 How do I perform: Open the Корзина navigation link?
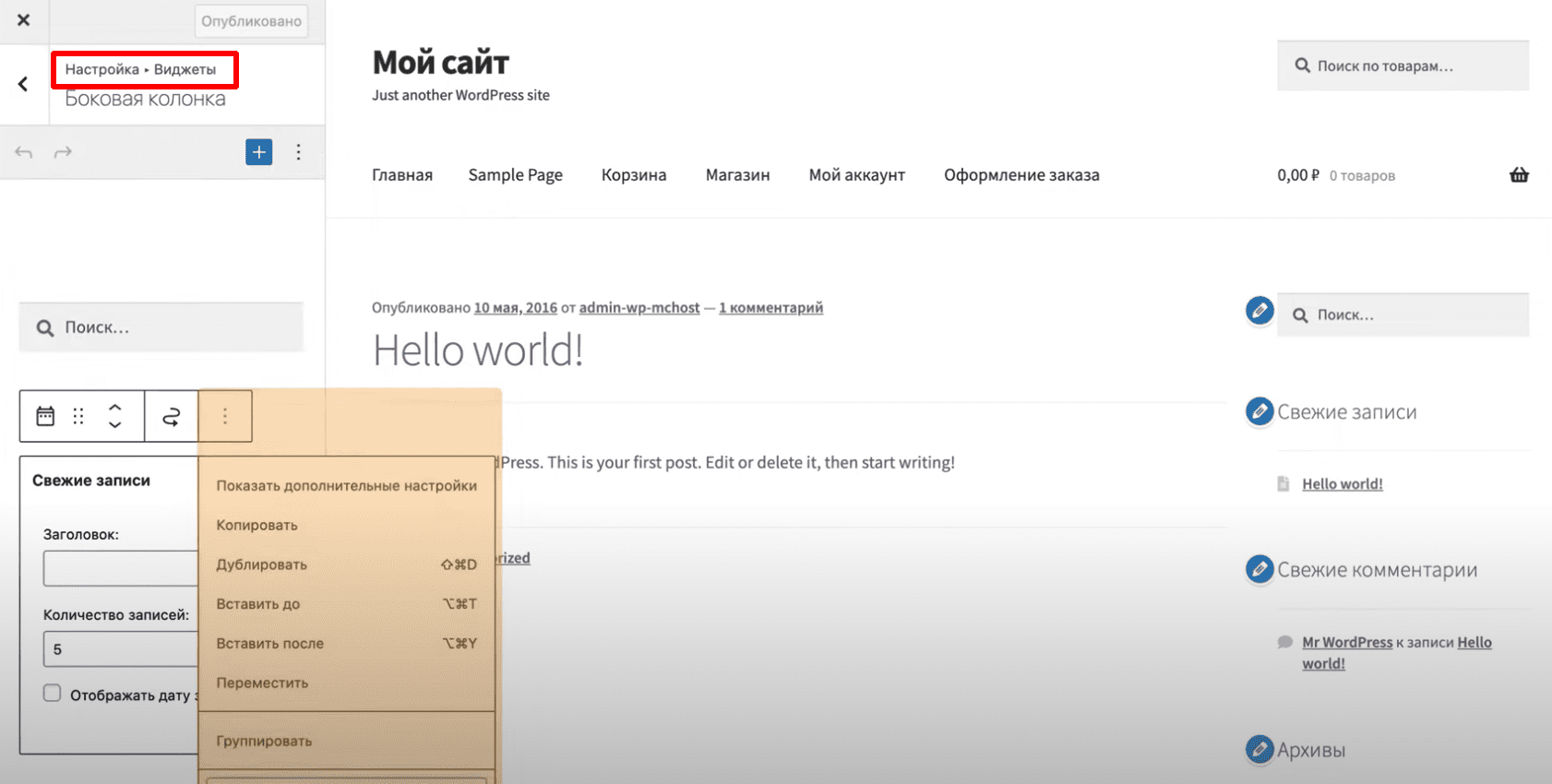634,175
